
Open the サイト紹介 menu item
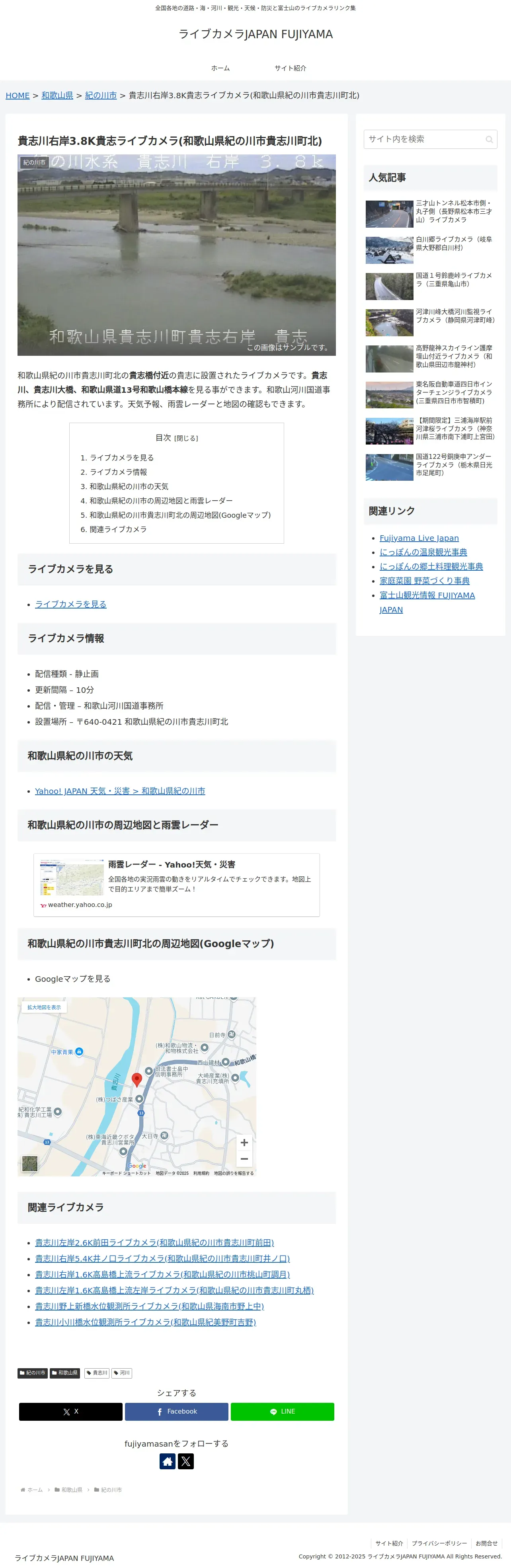291,68
